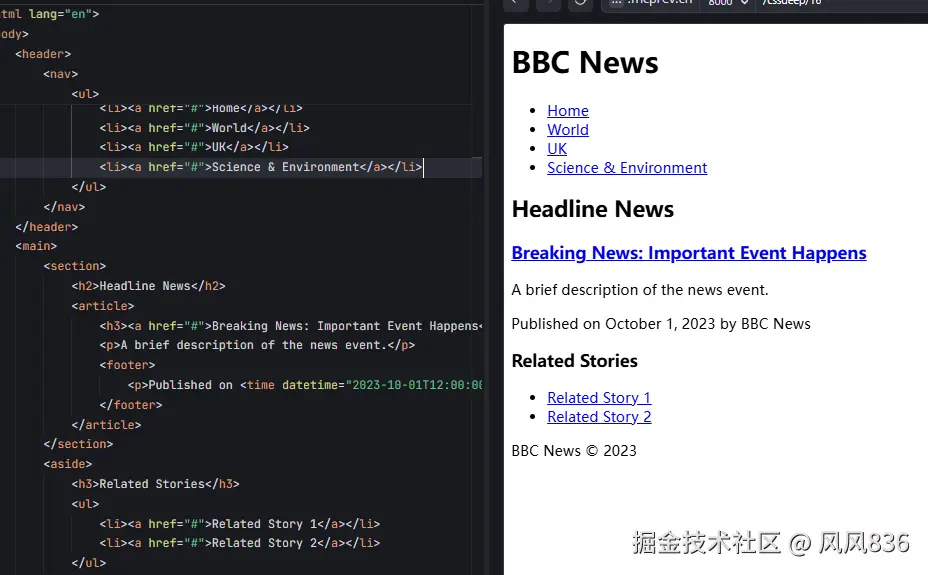928x575 pixels.
Task: Open the World navigation link in the preview
Action: [568, 130]
